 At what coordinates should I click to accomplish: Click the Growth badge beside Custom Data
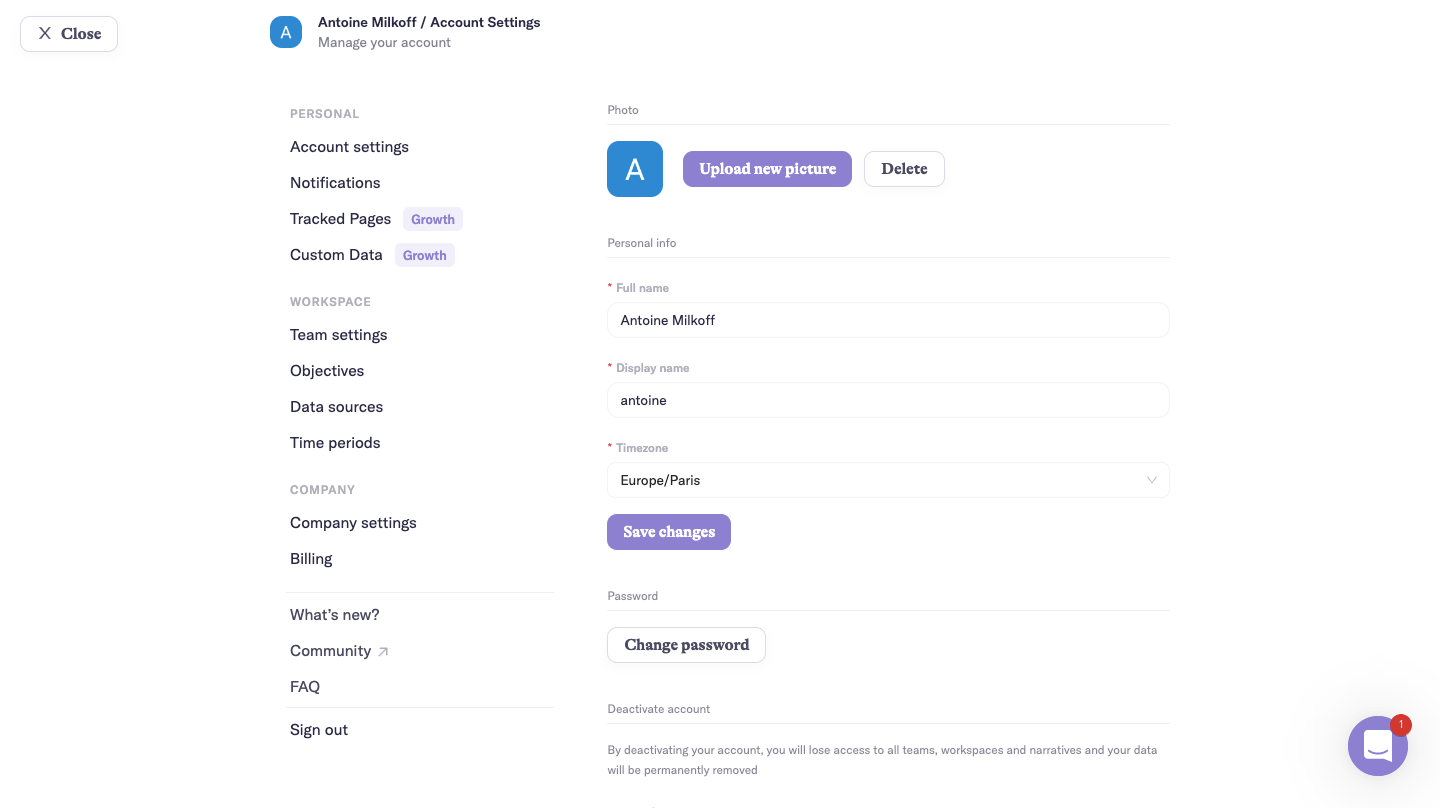pos(425,255)
